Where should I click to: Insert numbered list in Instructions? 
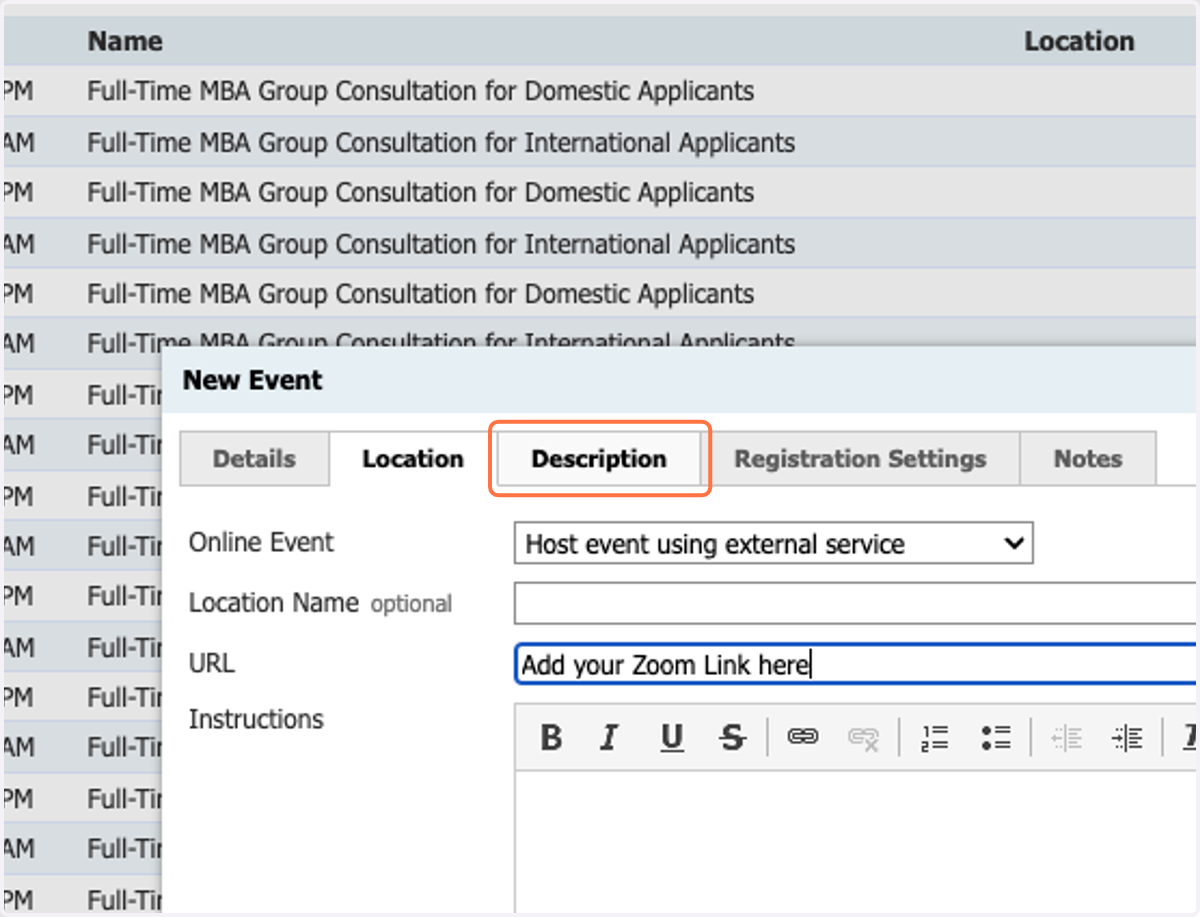(x=934, y=739)
